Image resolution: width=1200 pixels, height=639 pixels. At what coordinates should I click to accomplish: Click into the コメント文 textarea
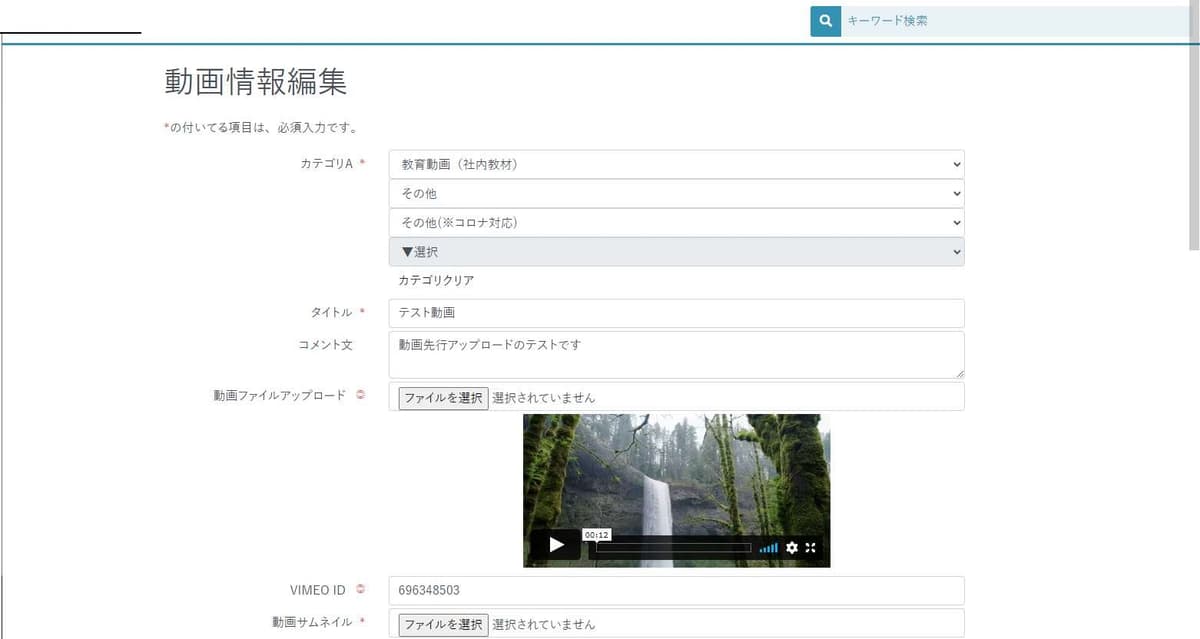(677, 355)
